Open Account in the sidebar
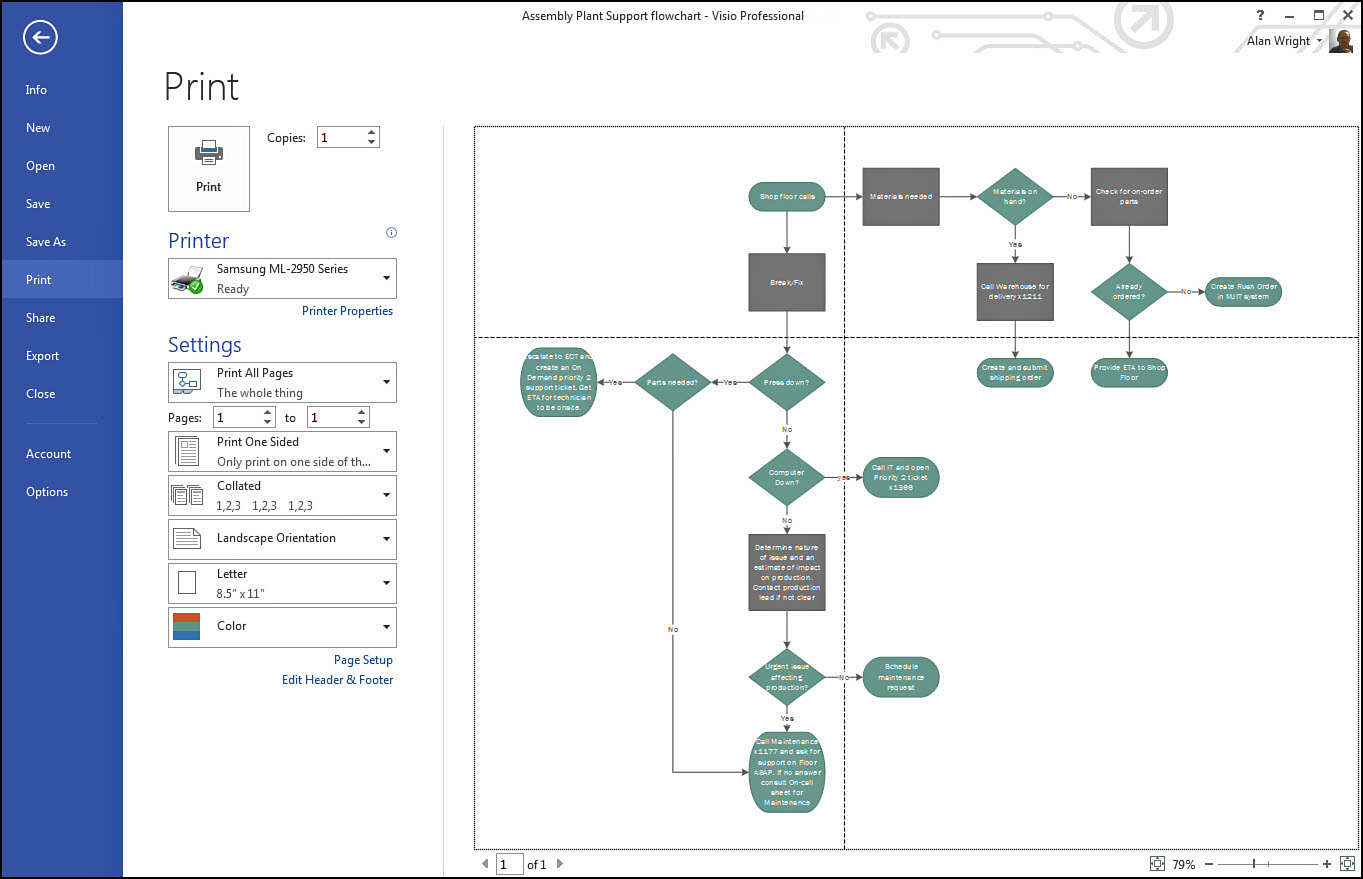The image size is (1363, 879). point(61,454)
